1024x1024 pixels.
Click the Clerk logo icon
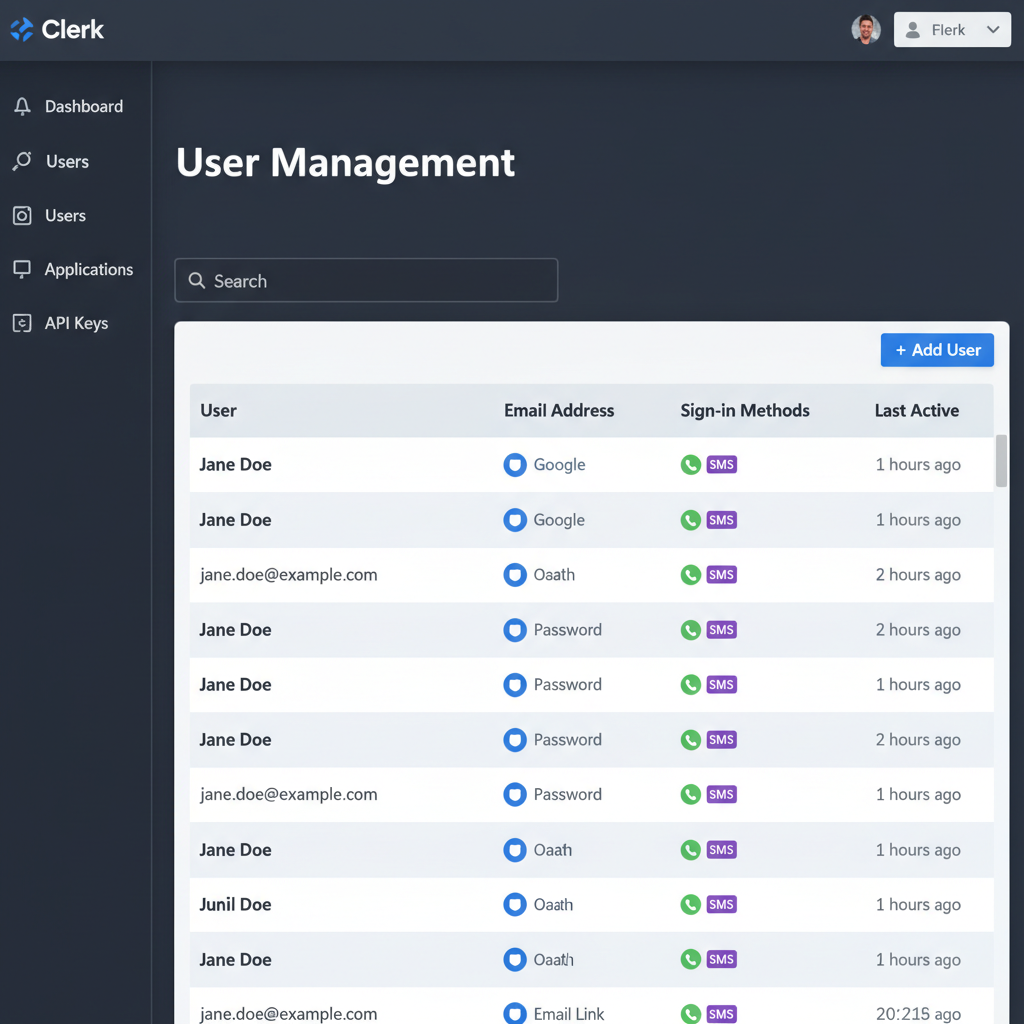point(22,29)
